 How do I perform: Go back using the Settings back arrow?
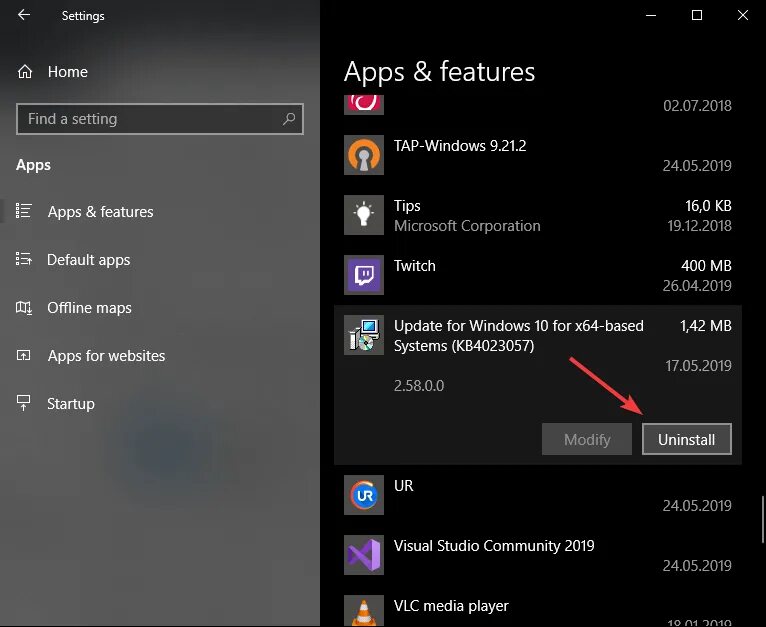click(x=23, y=15)
